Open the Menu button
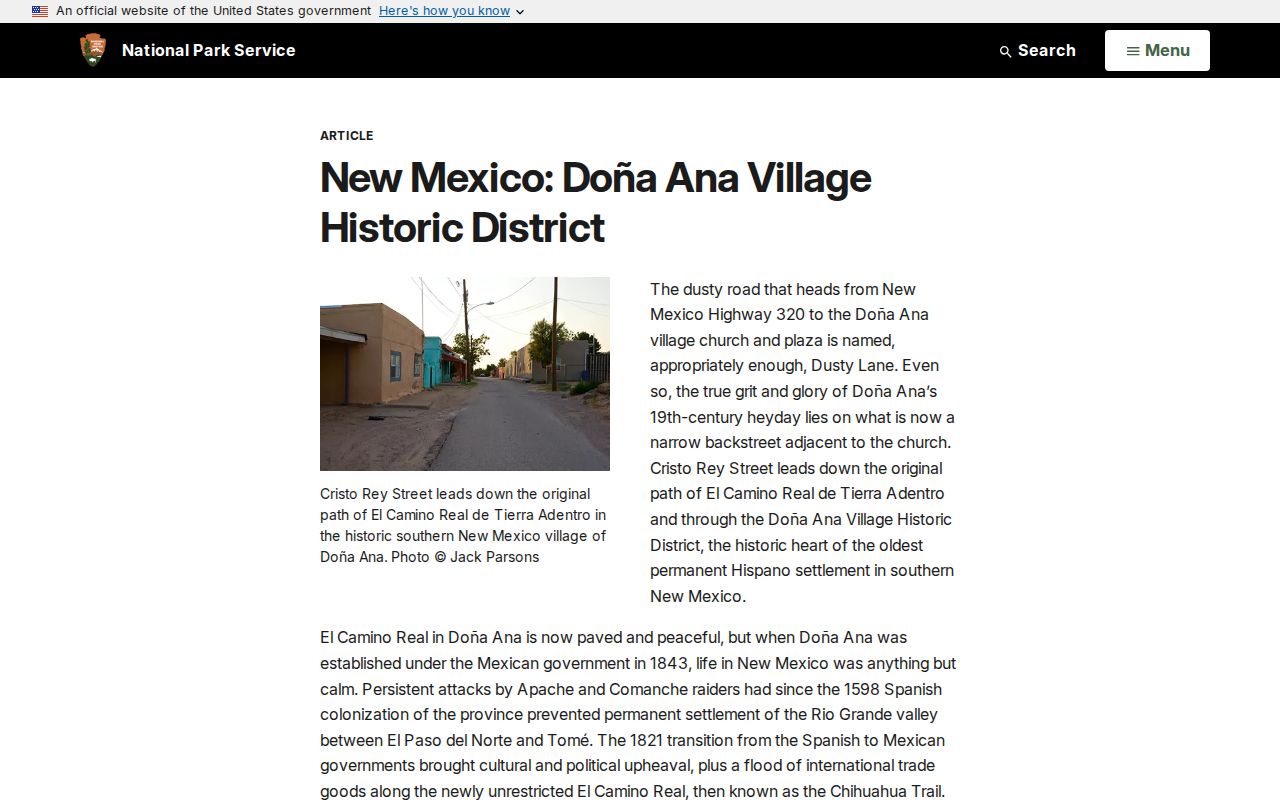Viewport: 1280px width, 800px height. pyautogui.click(x=1157, y=50)
